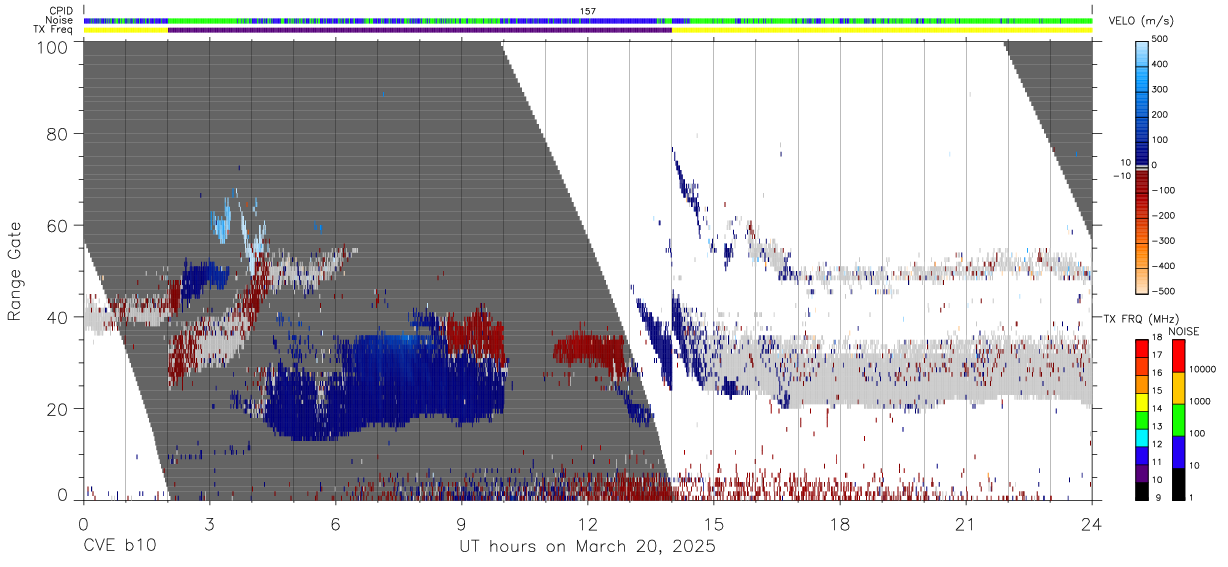Viewport: 1228px width, 567px height.
Task: Click the blue swatch in the NOISE legend
Action: point(1177,452)
